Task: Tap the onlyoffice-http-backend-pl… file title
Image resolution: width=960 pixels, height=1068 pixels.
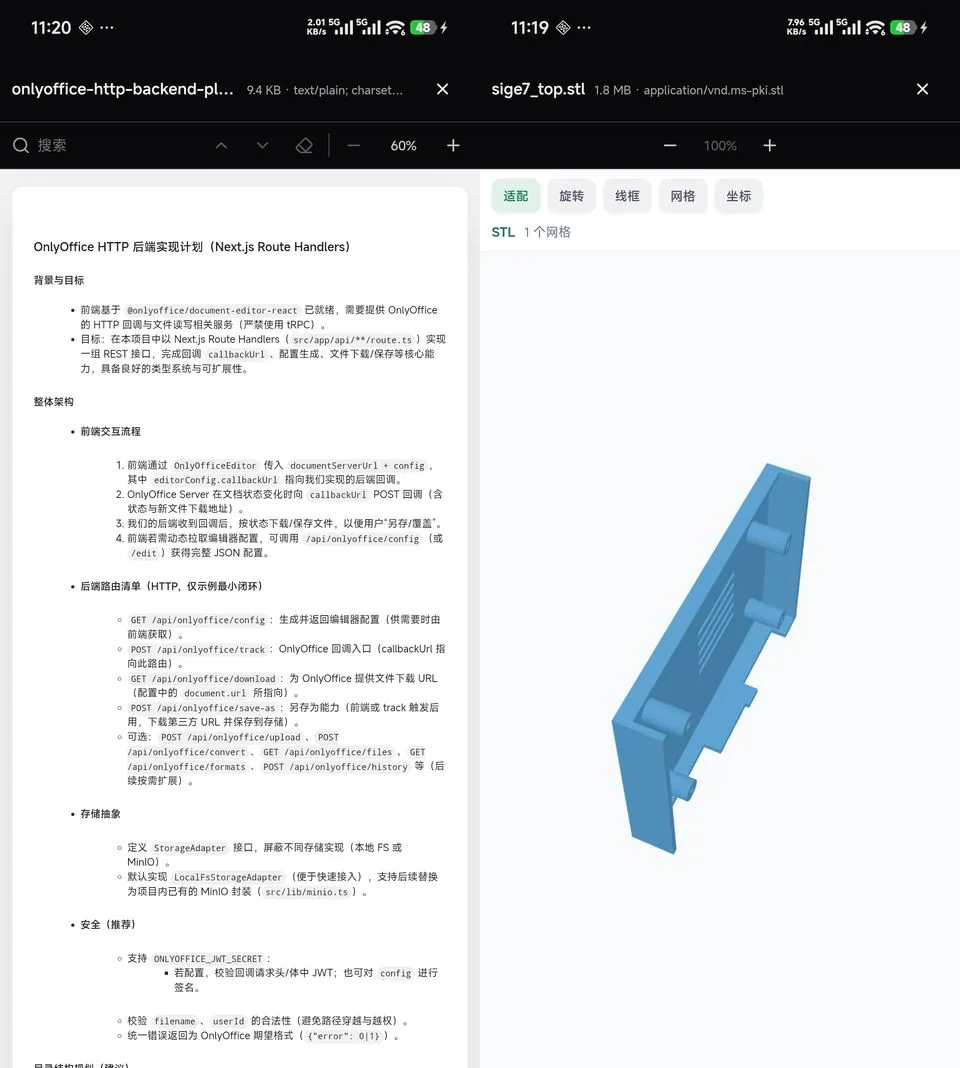Action: (x=123, y=89)
